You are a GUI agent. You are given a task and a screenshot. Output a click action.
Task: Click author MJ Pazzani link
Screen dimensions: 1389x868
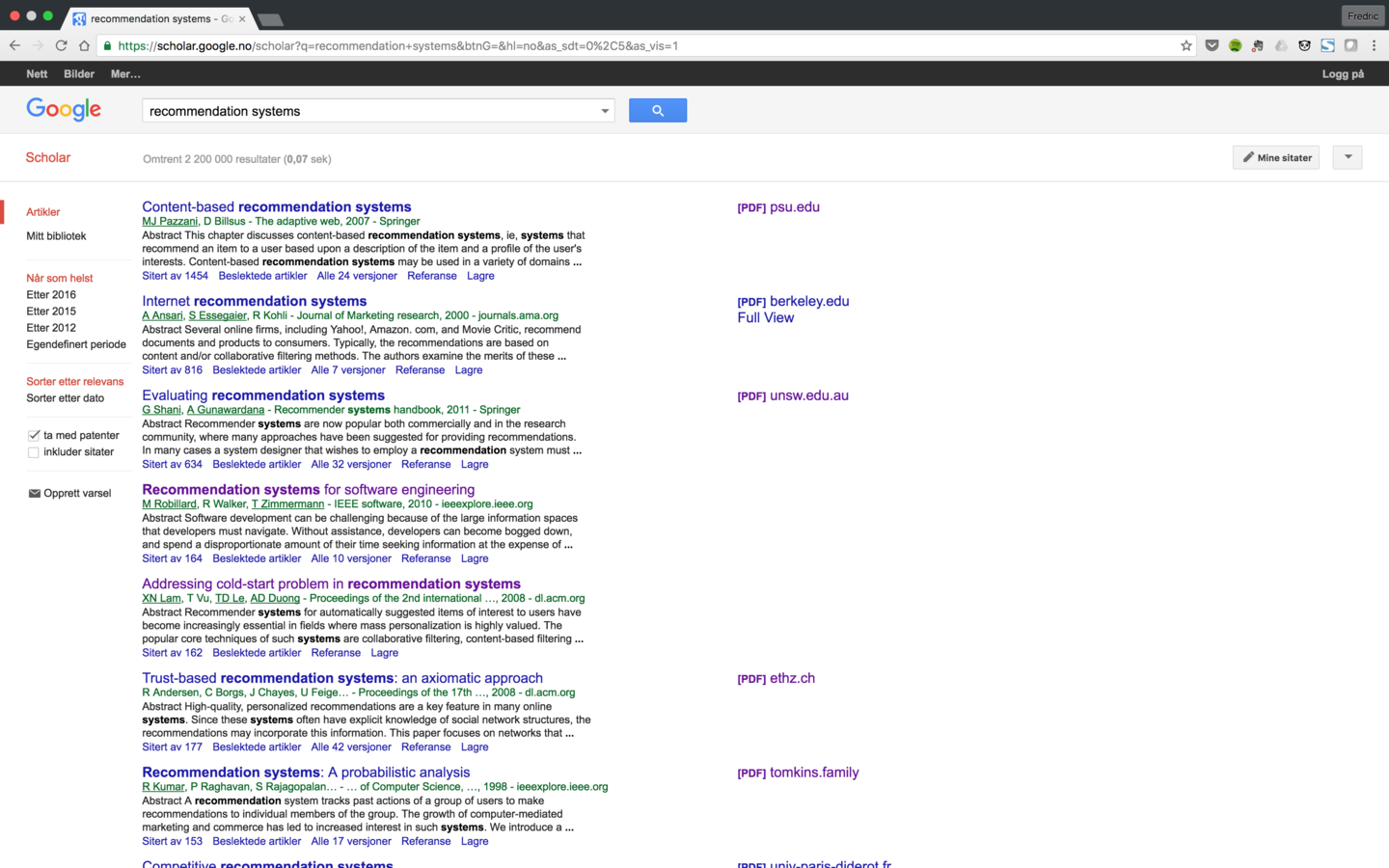170,222
